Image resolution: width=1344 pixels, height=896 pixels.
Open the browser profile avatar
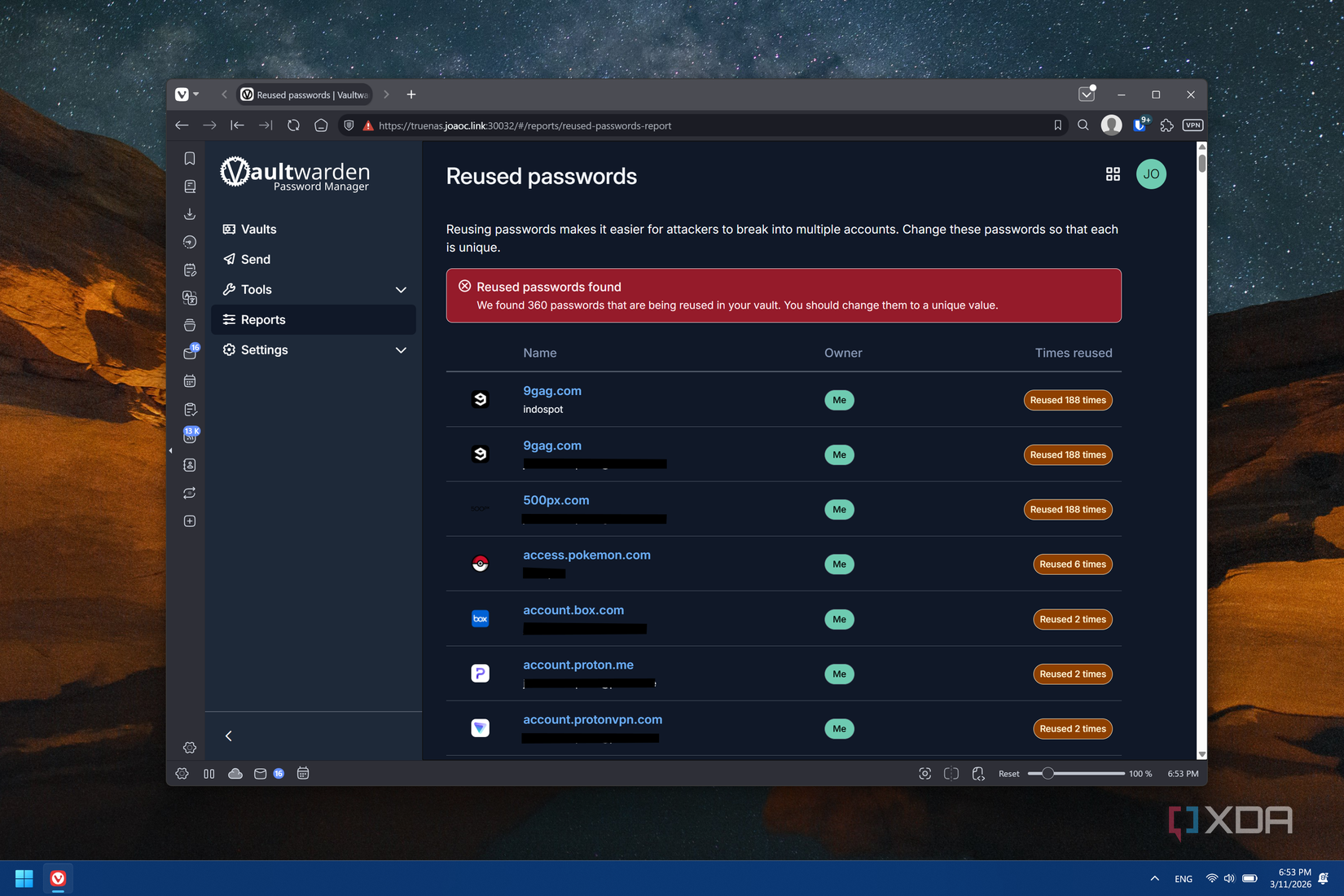tap(1111, 125)
